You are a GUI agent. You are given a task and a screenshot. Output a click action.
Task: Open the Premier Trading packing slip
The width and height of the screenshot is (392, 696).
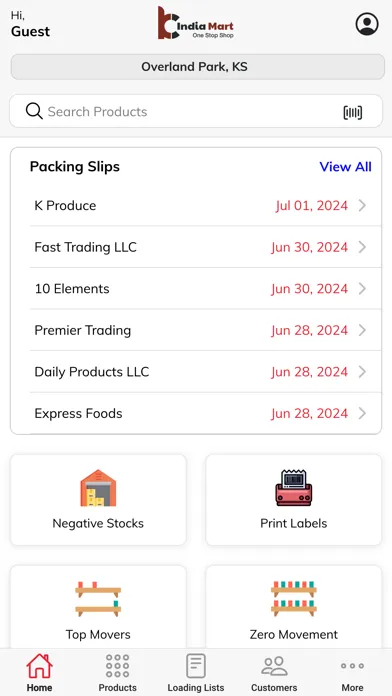205,330
